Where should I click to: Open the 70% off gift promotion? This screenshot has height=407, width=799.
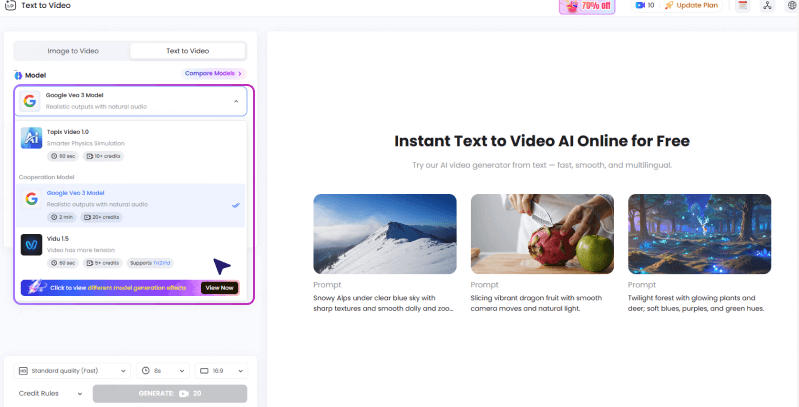(x=587, y=6)
